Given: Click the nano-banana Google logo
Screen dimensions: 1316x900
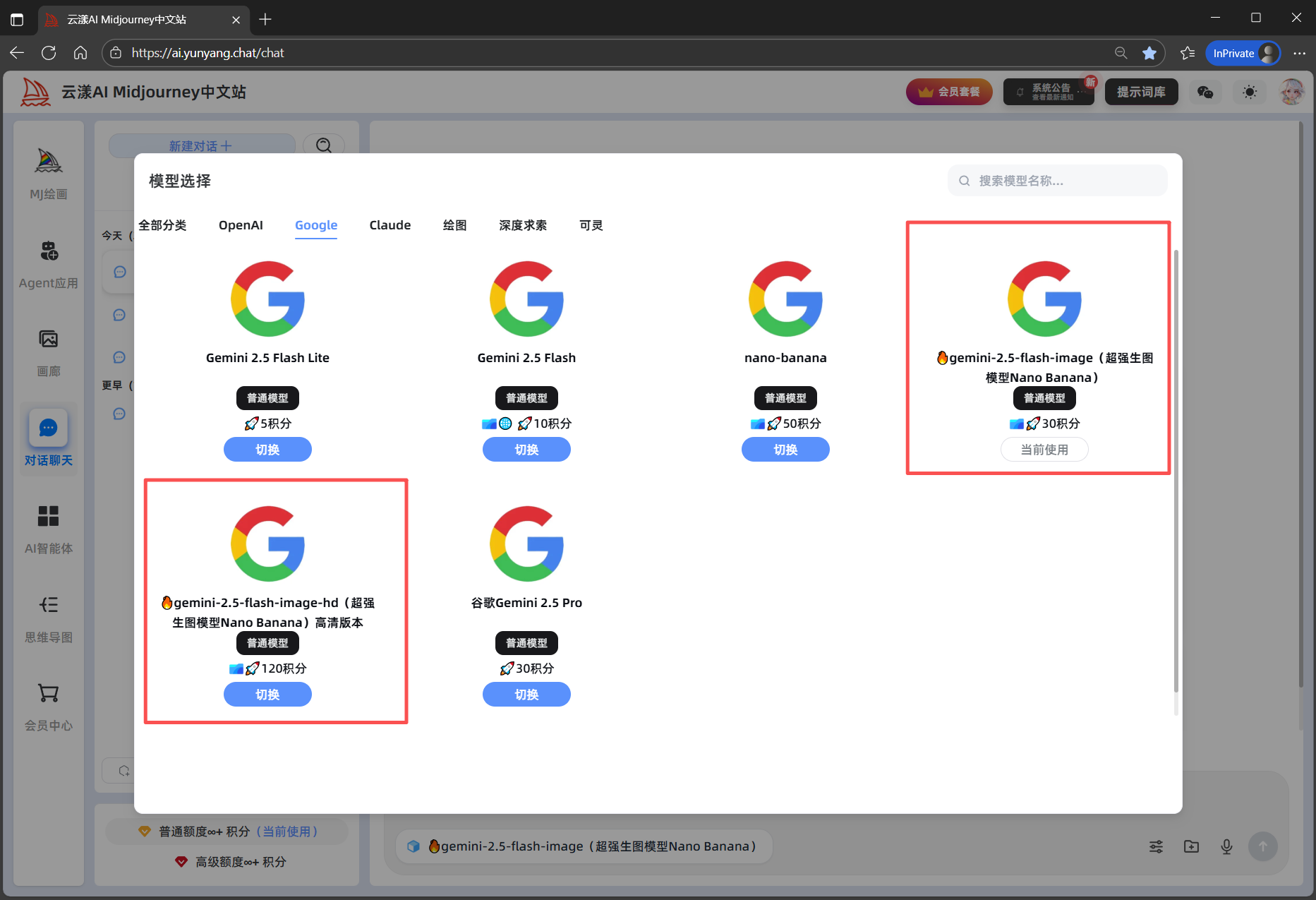Looking at the screenshot, I should tap(785, 299).
